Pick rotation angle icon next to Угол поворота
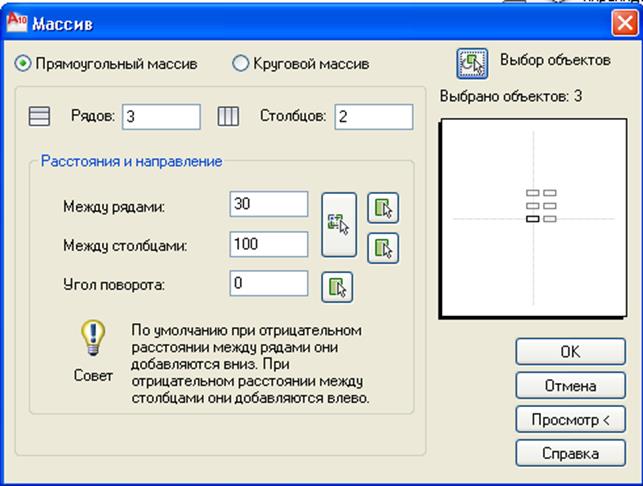The height and width of the screenshot is (486, 643). click(x=337, y=287)
